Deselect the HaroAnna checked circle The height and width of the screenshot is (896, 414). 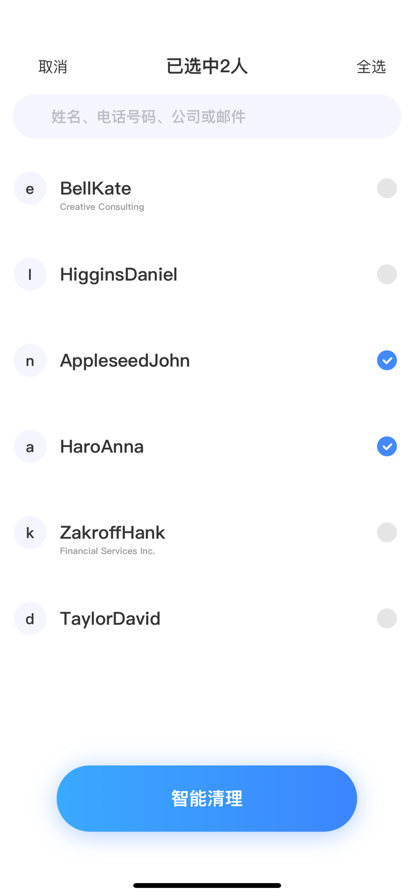click(x=387, y=446)
